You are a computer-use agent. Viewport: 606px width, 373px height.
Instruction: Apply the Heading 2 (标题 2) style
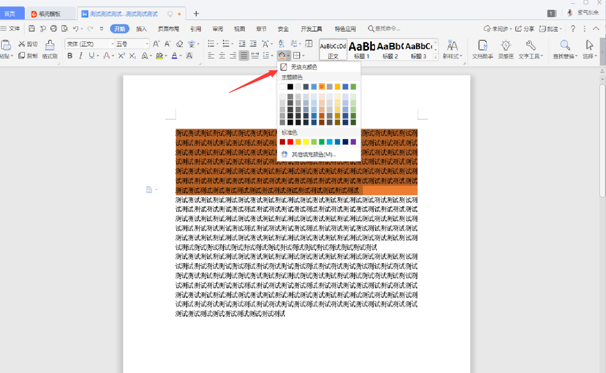click(390, 50)
